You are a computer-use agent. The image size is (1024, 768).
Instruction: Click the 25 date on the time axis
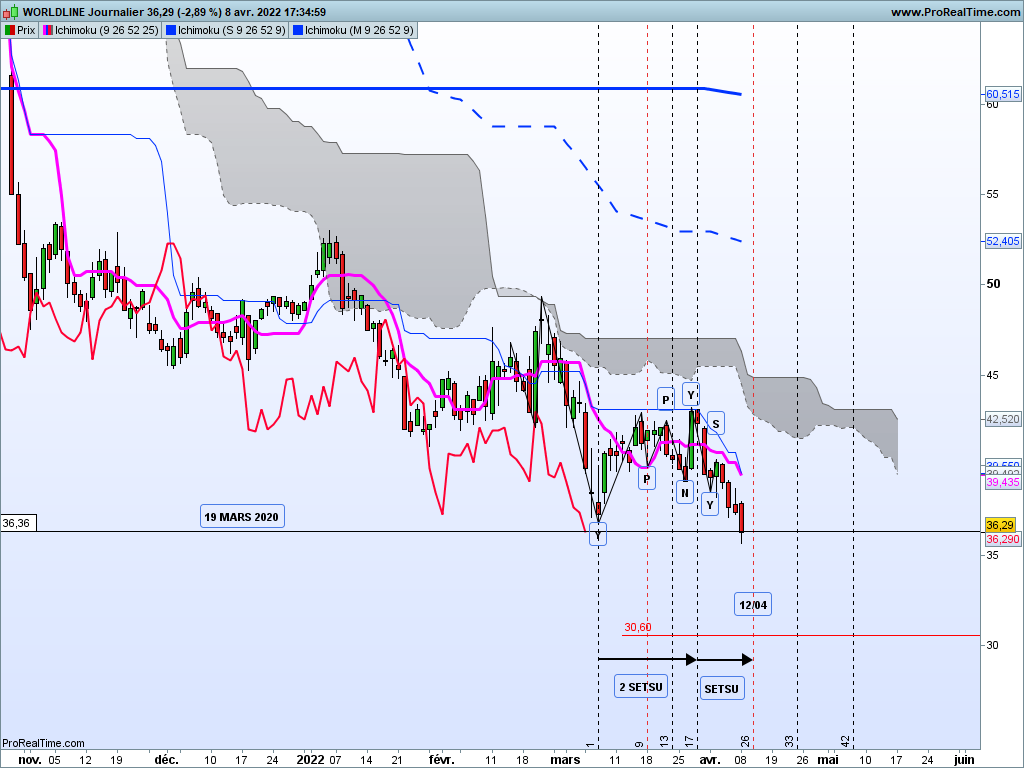(679, 760)
